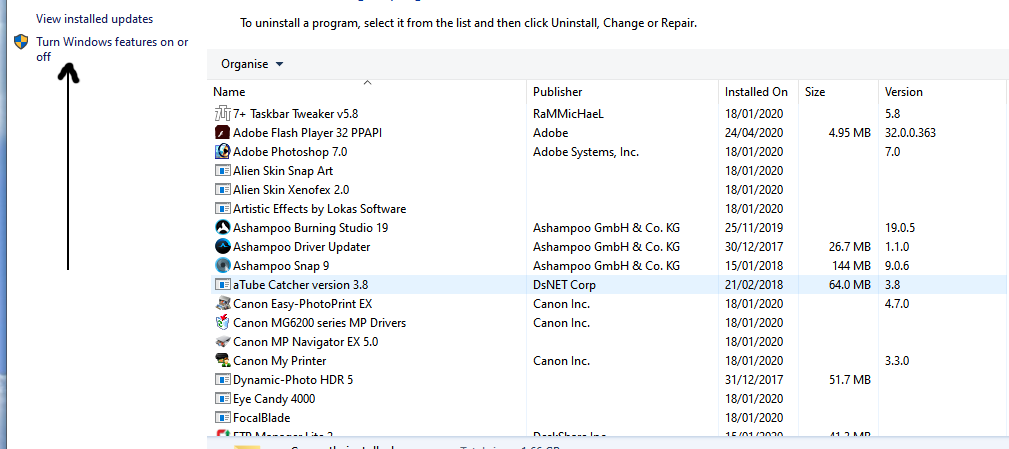The width and height of the screenshot is (1009, 449).
Task: Sort programs by Publisher column header
Action: pyautogui.click(x=557, y=92)
